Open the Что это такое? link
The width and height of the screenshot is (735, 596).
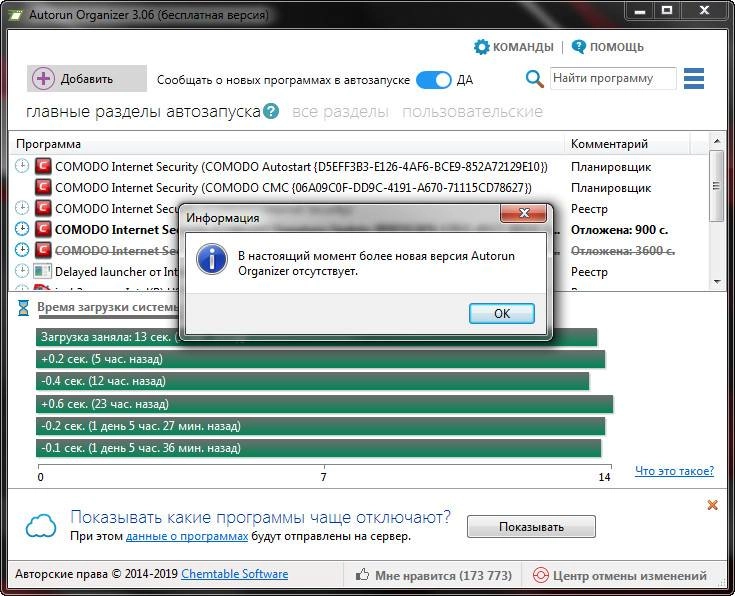[x=674, y=471]
